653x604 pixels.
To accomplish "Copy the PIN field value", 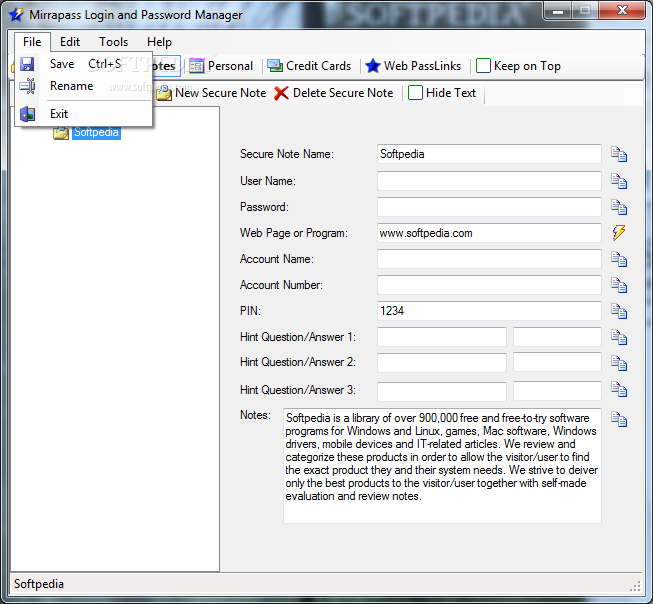I will pos(619,311).
